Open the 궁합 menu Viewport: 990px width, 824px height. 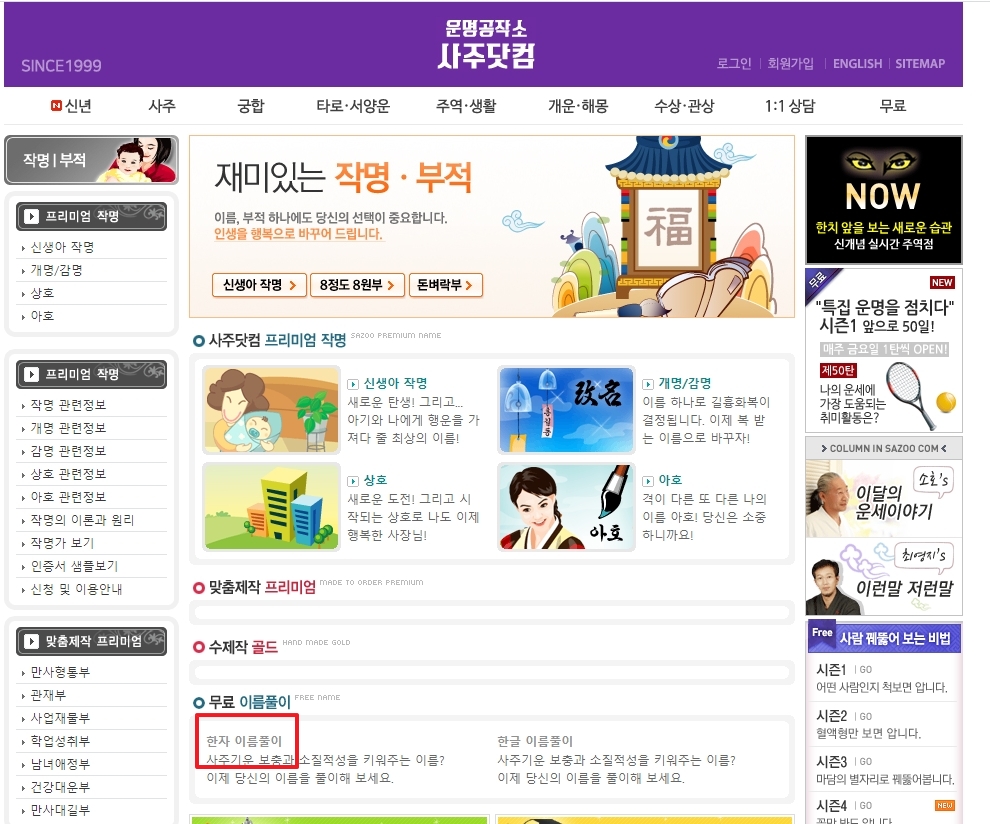coord(251,106)
